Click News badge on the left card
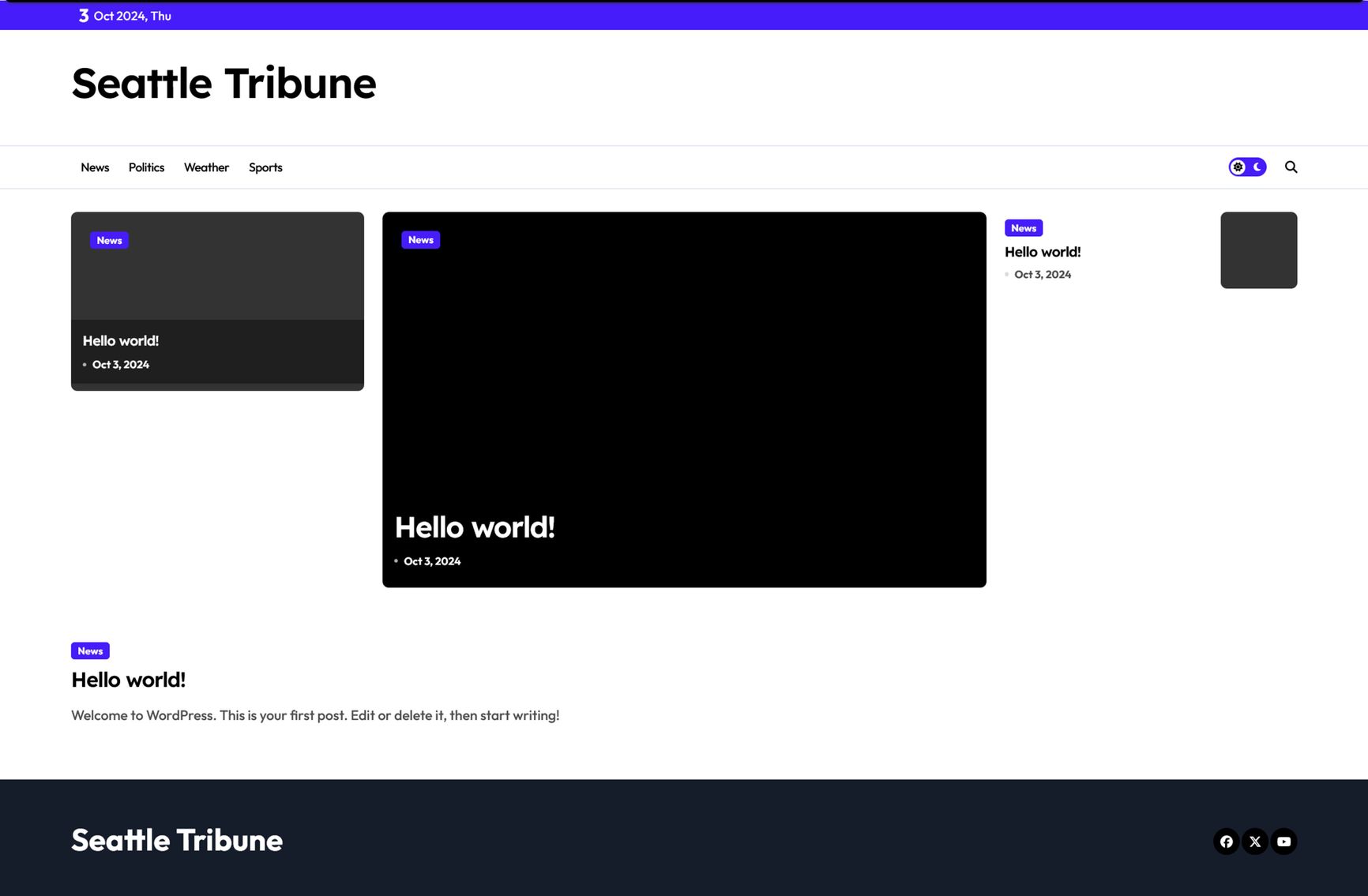The image size is (1368, 896). (x=109, y=241)
